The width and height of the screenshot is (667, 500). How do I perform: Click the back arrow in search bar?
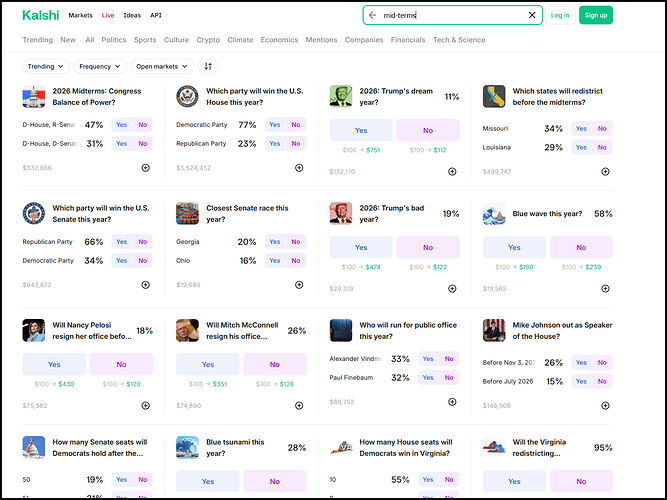[x=373, y=16]
